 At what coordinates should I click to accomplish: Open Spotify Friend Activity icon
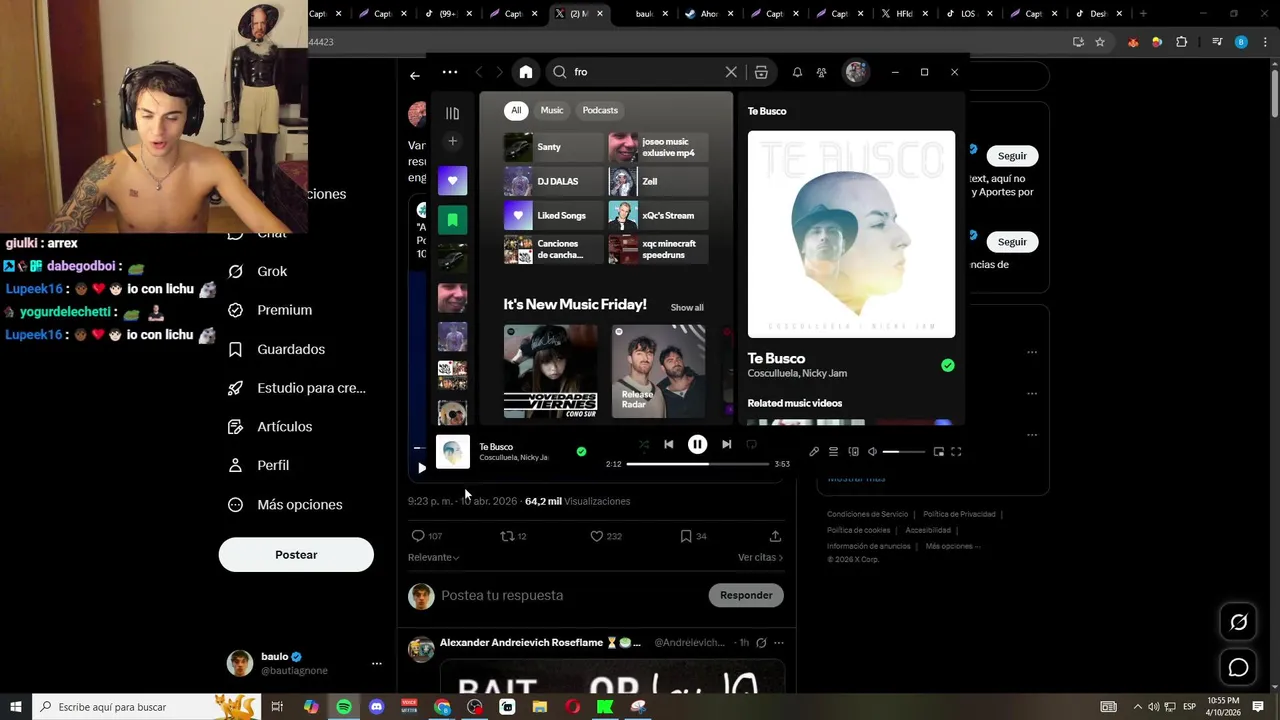click(821, 72)
